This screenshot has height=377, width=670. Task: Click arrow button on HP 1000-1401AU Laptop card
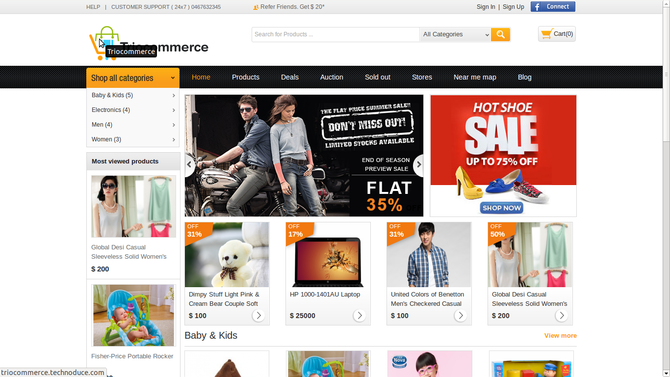(359, 315)
